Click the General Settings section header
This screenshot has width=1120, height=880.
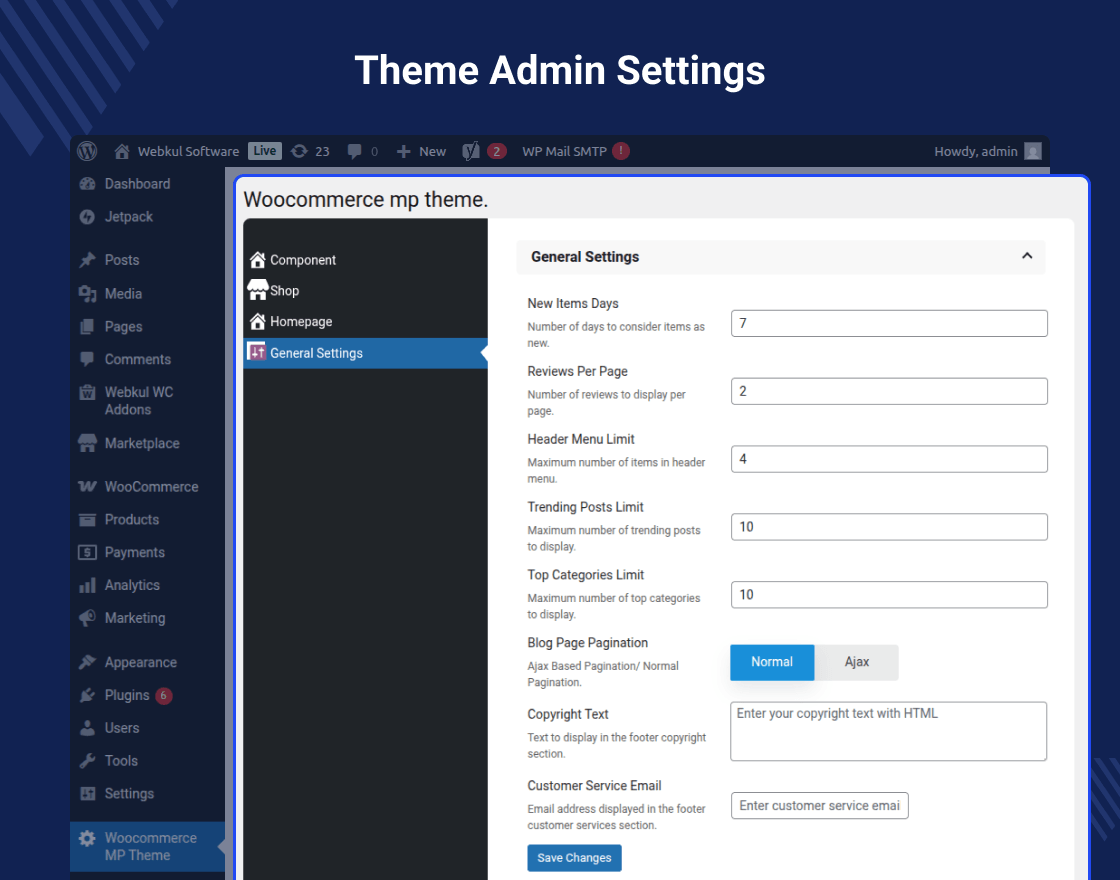click(x=781, y=257)
